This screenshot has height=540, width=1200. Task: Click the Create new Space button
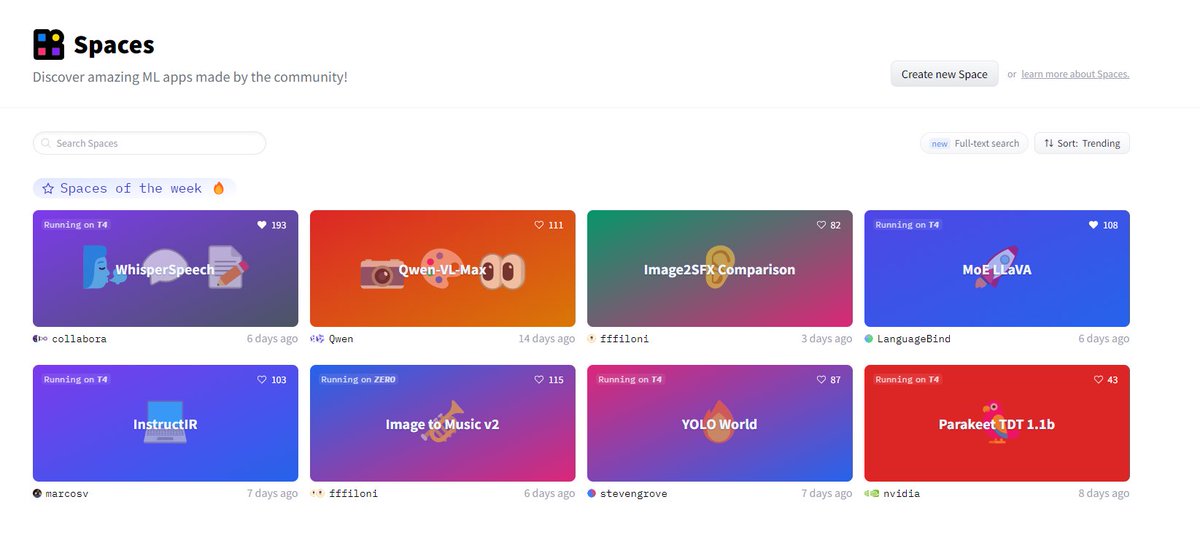click(x=944, y=74)
